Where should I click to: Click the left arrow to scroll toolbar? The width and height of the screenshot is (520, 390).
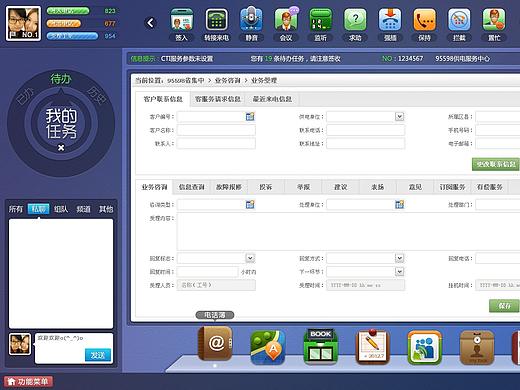(150, 23)
